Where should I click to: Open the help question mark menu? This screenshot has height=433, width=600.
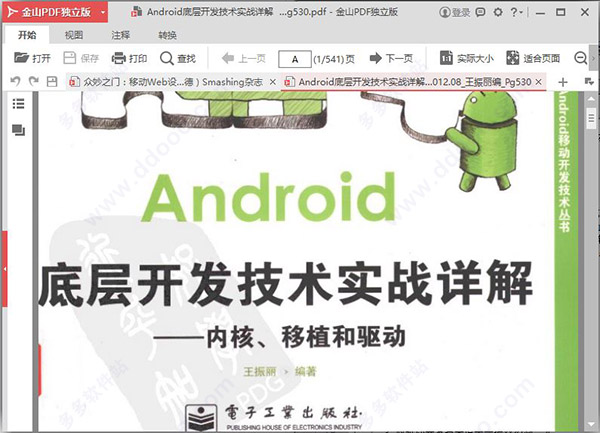tap(516, 12)
